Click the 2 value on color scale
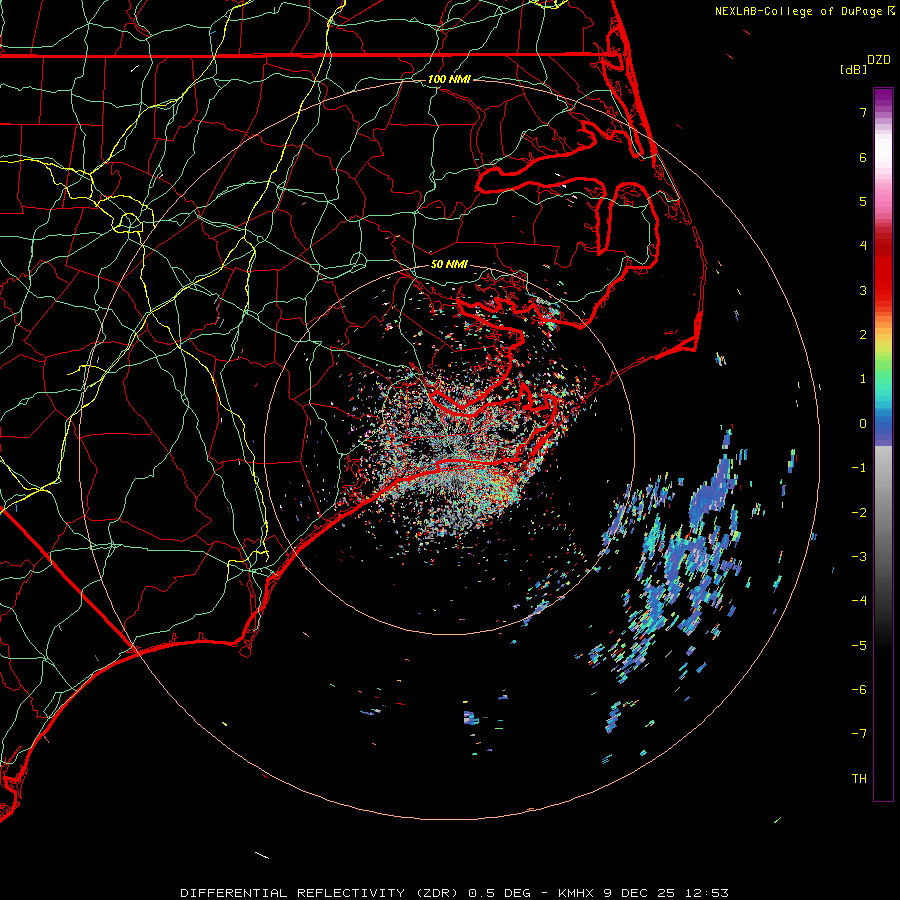The height and width of the screenshot is (900, 900). (x=863, y=334)
